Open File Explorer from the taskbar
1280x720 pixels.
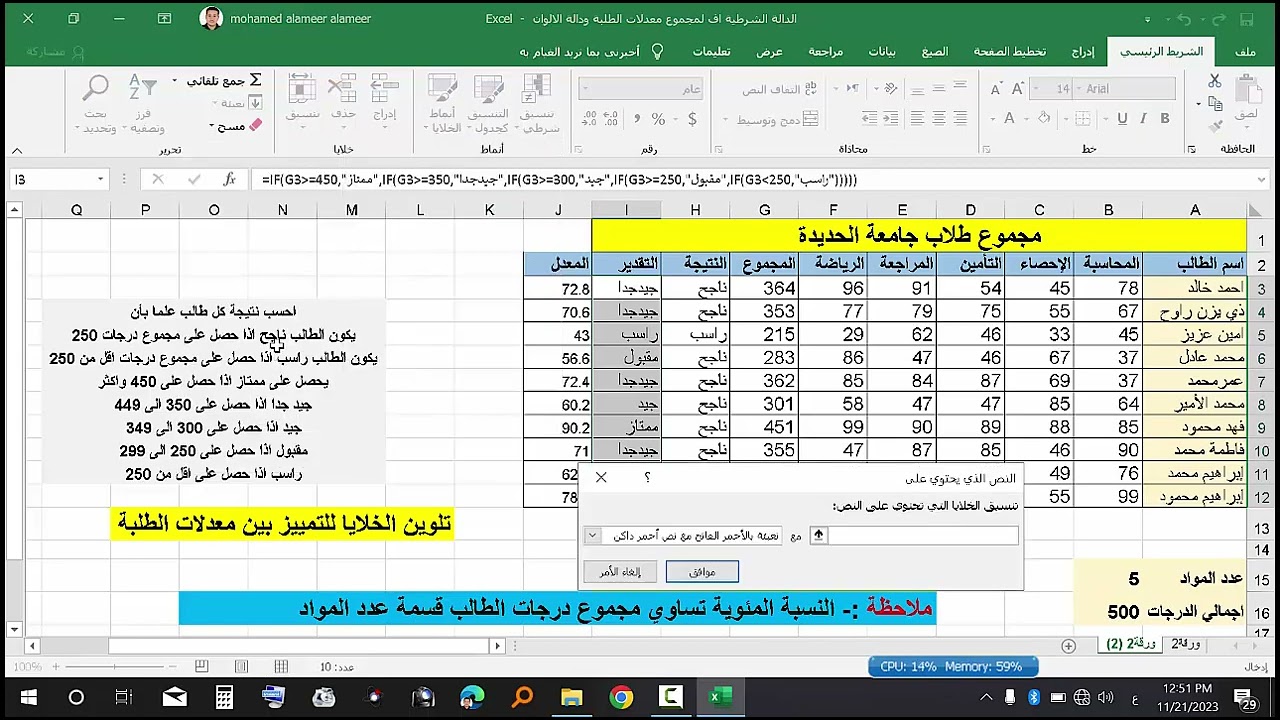coord(571,697)
